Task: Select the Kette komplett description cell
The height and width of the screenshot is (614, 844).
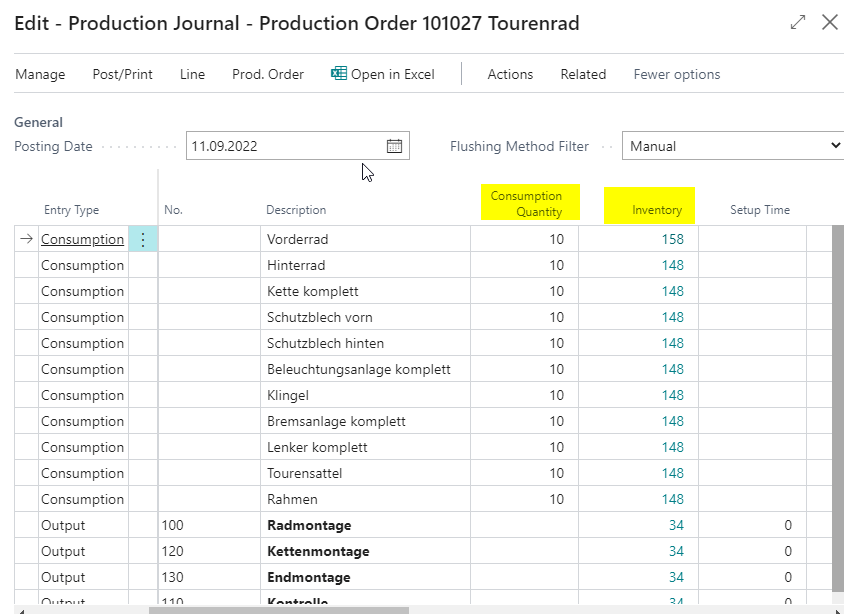Action: 365,291
